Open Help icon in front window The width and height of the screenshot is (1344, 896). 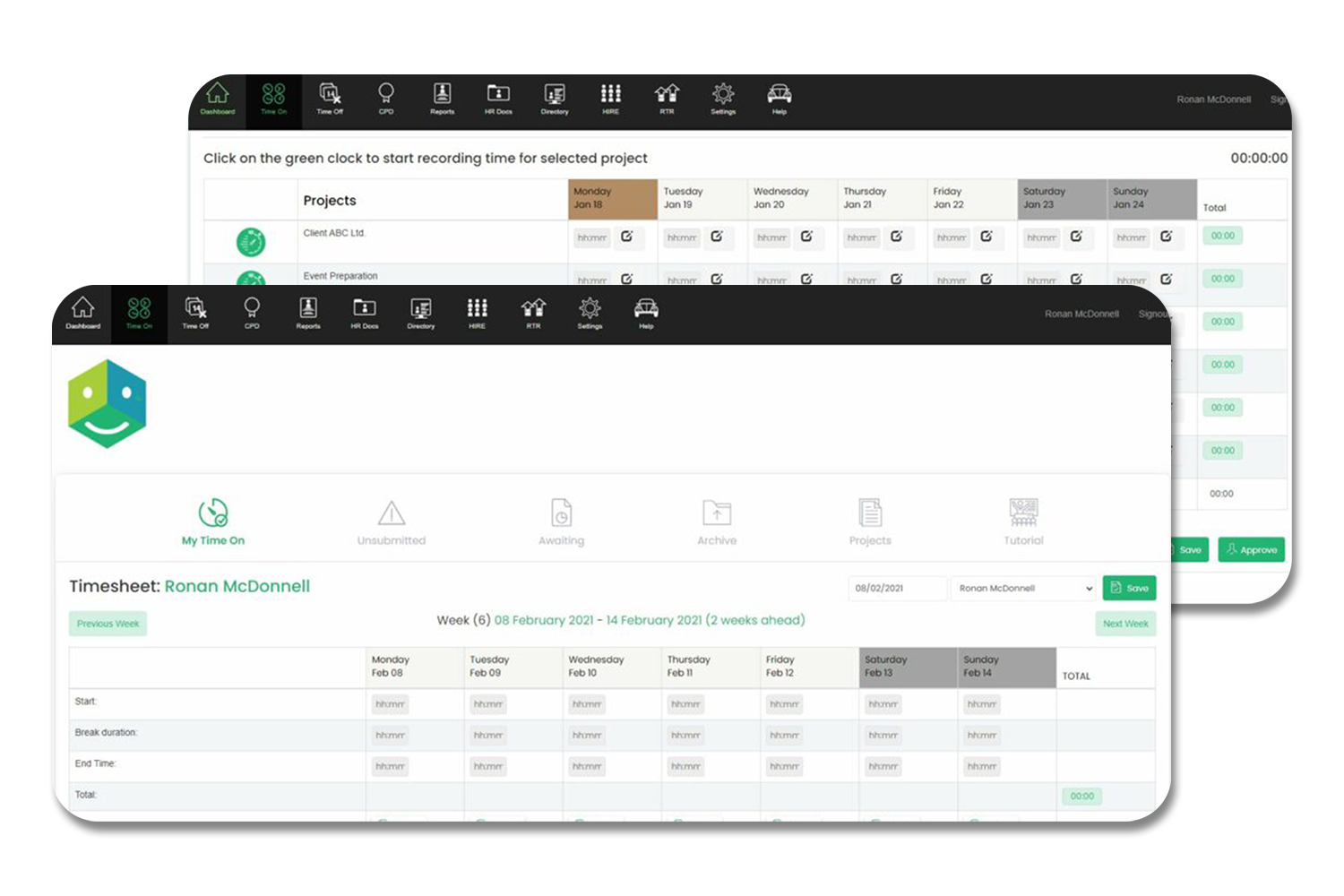pyautogui.click(x=646, y=313)
